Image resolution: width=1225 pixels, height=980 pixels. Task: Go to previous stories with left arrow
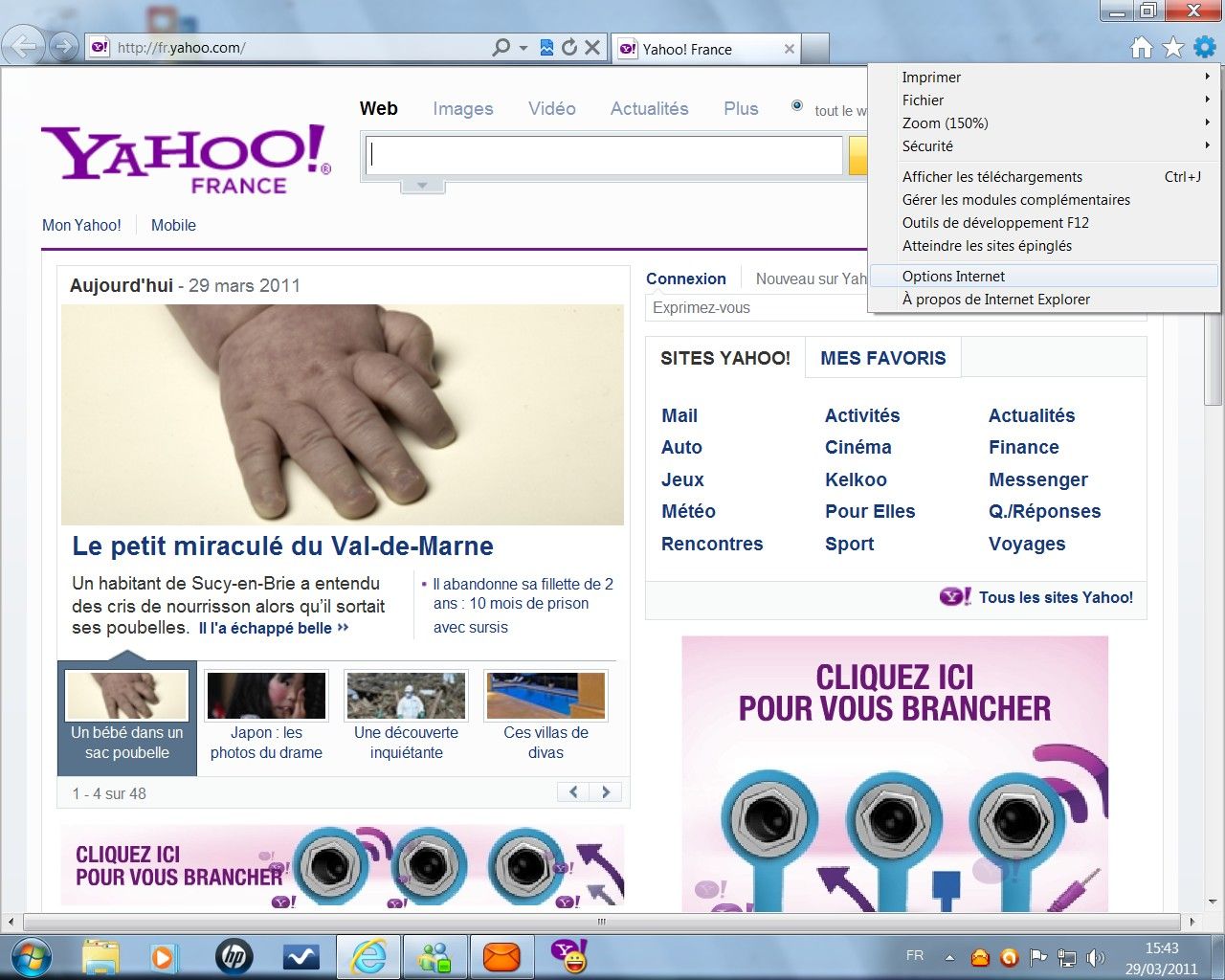point(573,791)
